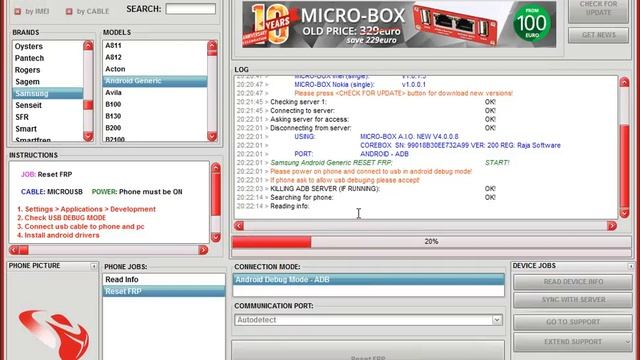Open the Micro-Box anniversary banner
Viewport: 640px width, 360px height.
click(399, 24)
